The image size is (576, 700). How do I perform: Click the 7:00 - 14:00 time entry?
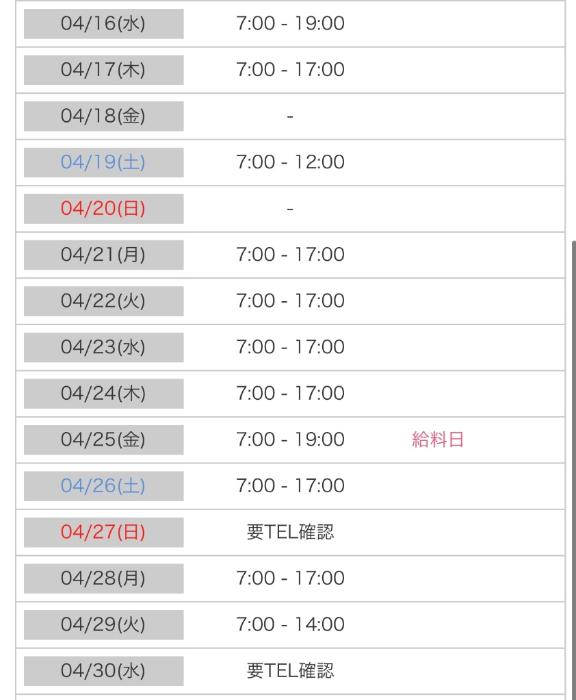coord(290,625)
